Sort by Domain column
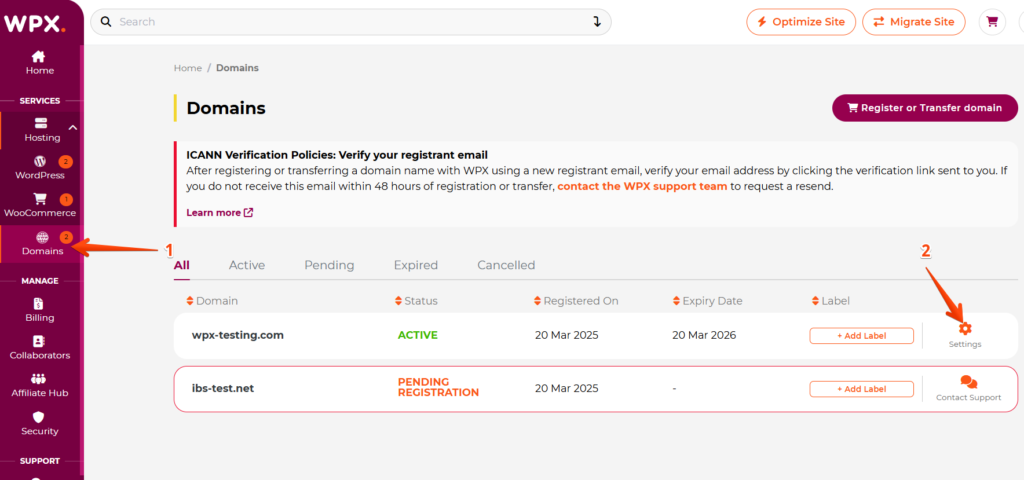Image resolution: width=1024 pixels, height=480 pixels. click(x=212, y=301)
